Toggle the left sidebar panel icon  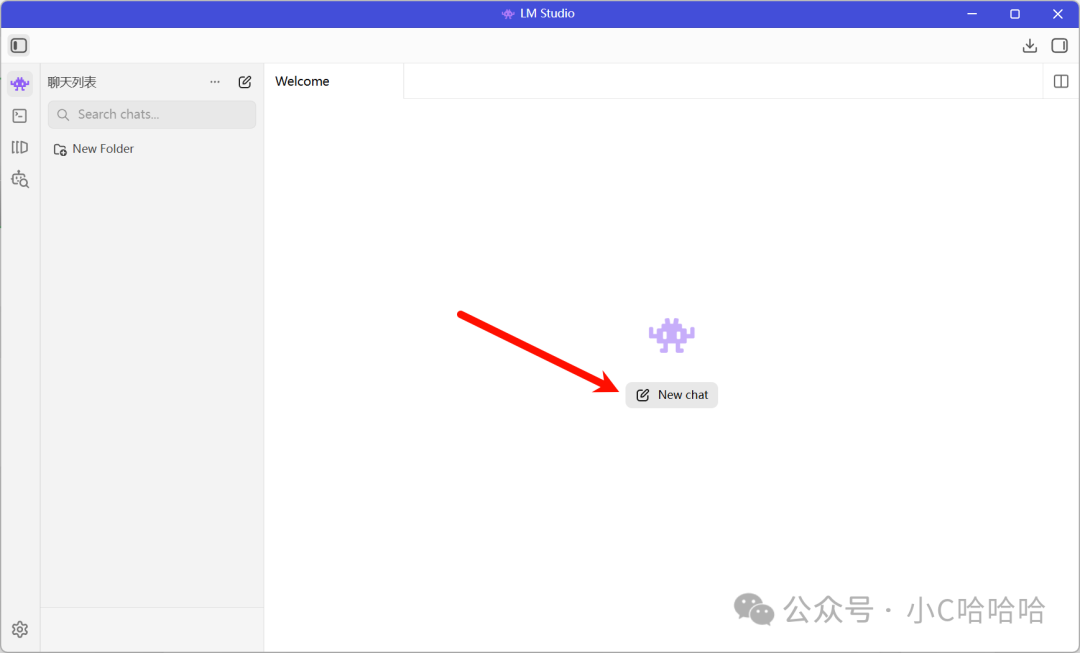click(x=19, y=45)
